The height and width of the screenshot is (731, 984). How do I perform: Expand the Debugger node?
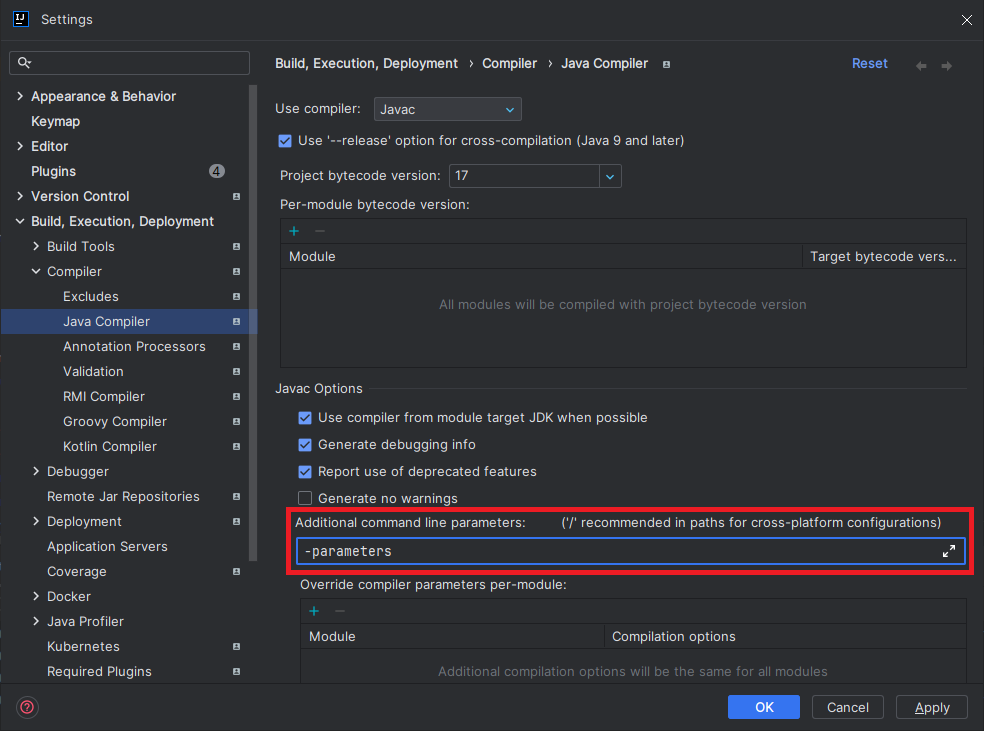click(x=36, y=471)
